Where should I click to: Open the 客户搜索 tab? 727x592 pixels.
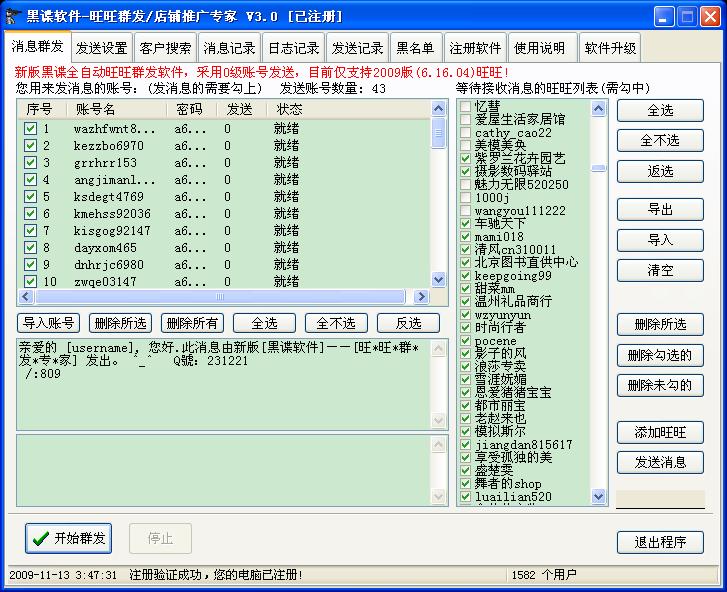(166, 48)
